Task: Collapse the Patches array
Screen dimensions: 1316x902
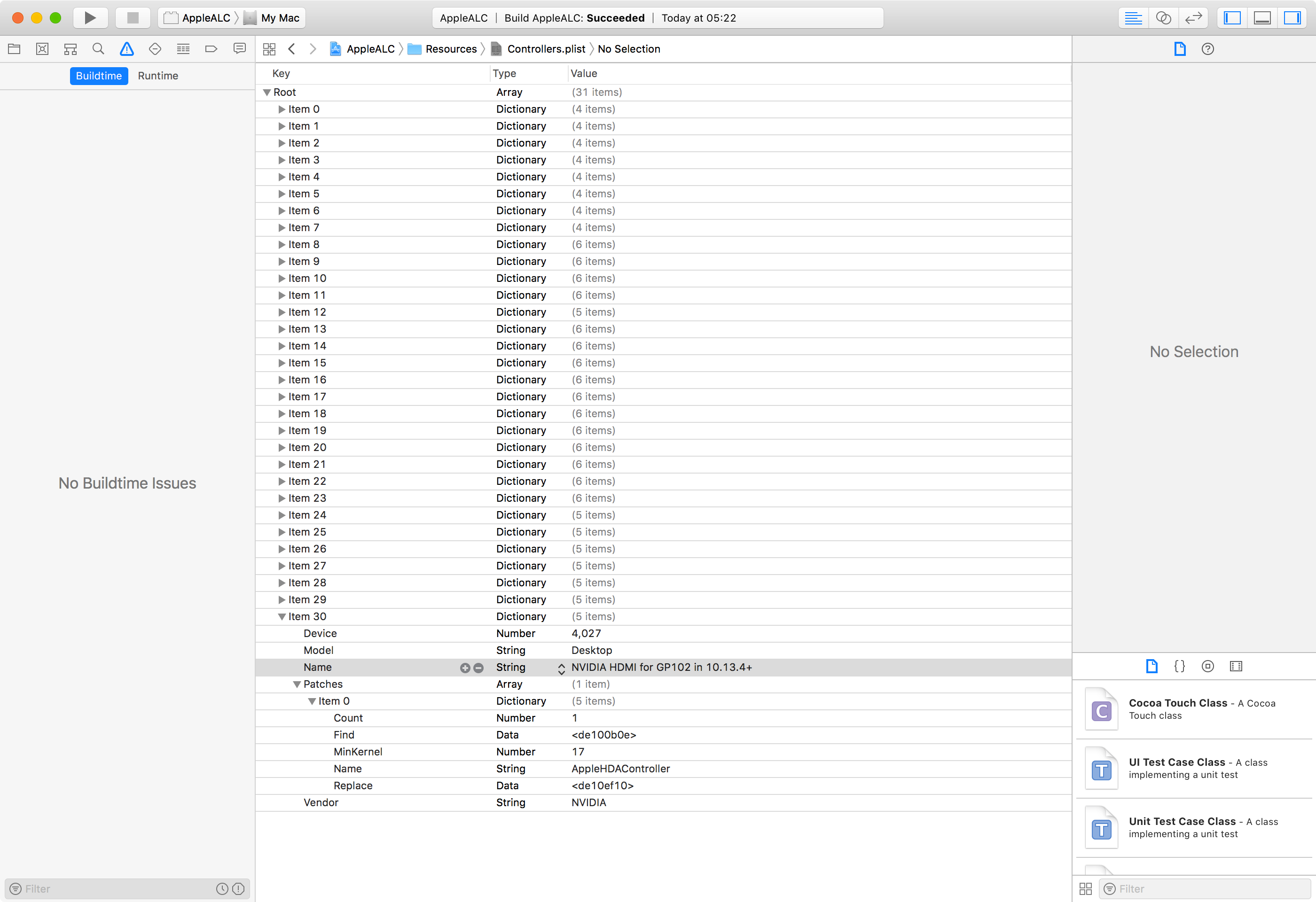Action: point(297,684)
